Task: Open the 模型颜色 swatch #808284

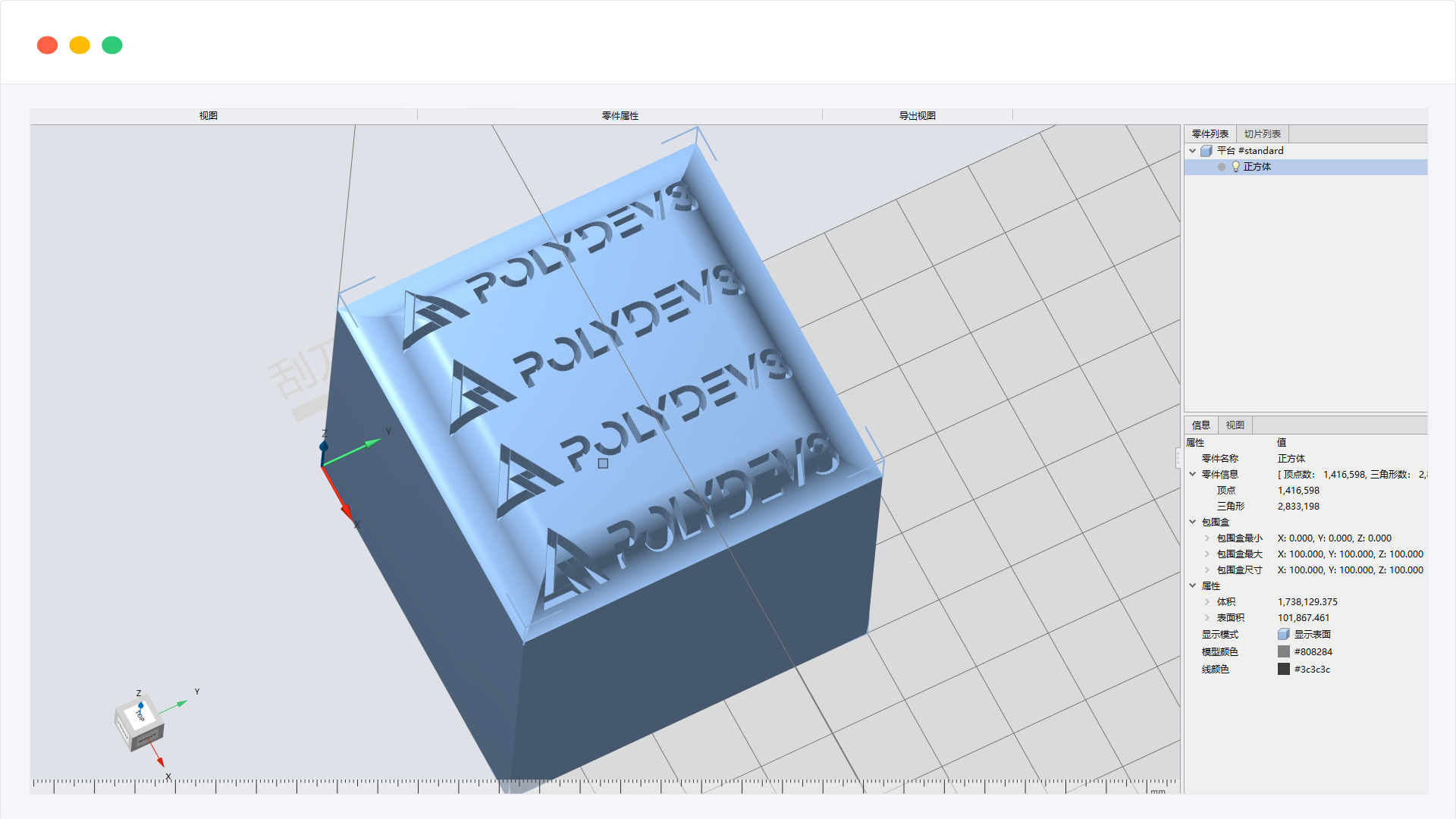Action: (x=1284, y=652)
